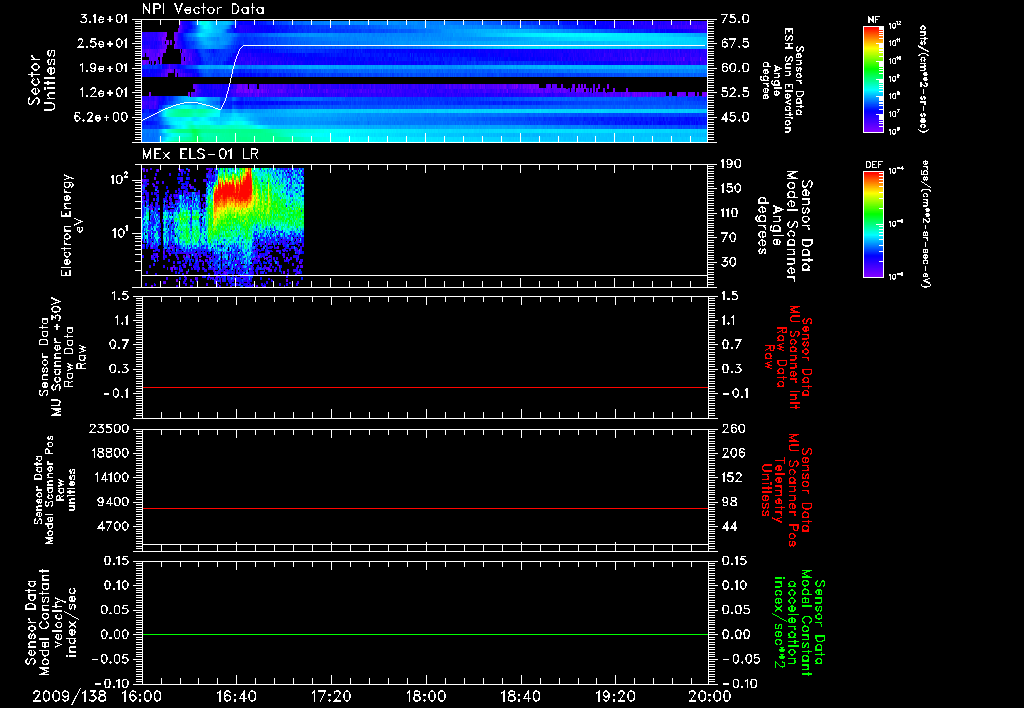Click the '20:00' time axis label
The image size is (1024, 708).
pos(710,696)
